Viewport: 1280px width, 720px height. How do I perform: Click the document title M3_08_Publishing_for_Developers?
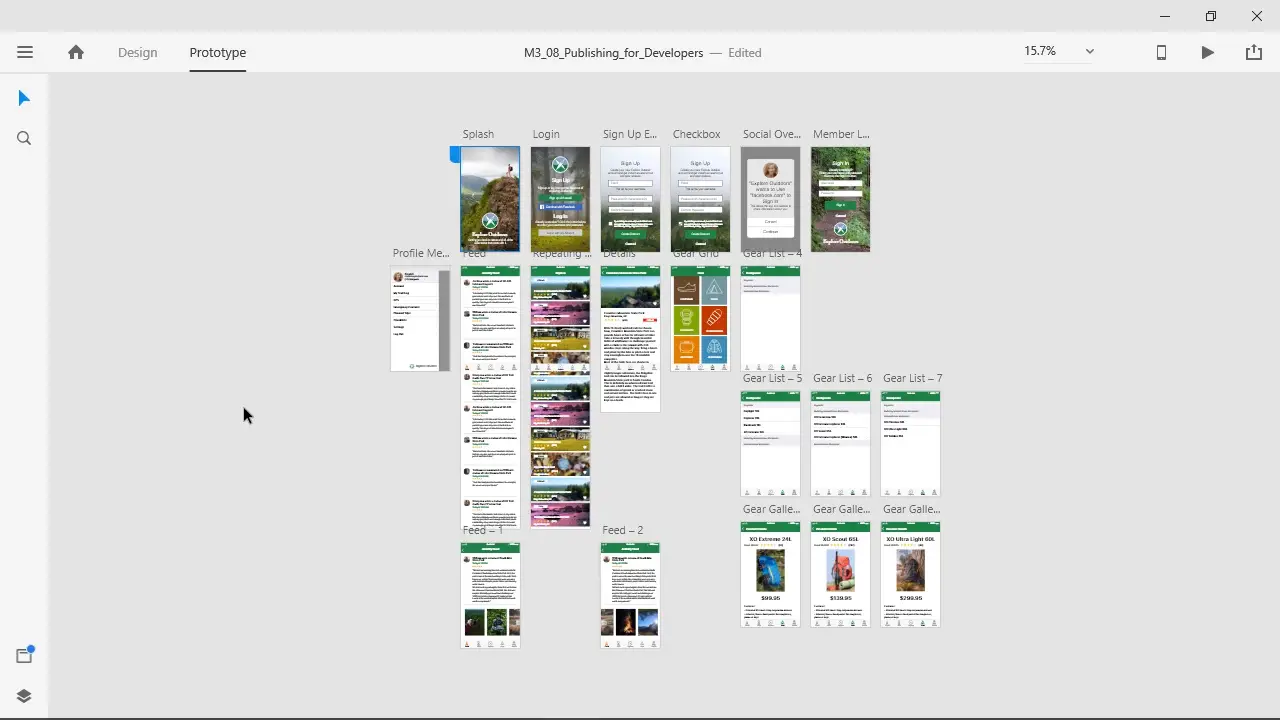point(613,52)
